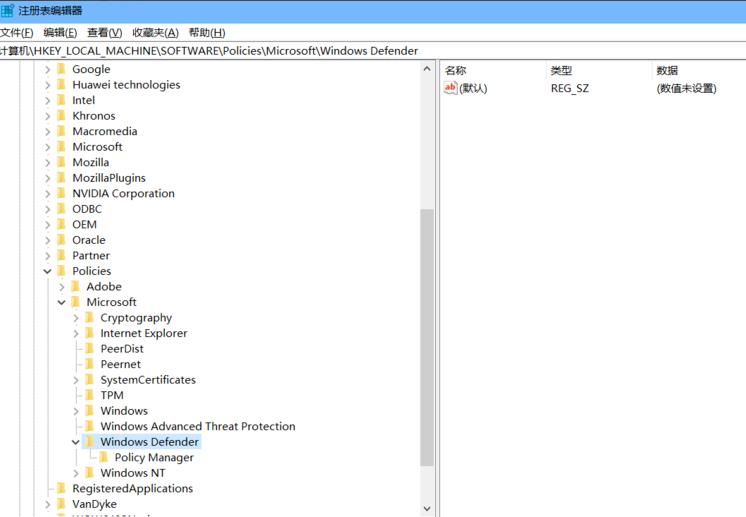Image resolution: width=746 pixels, height=517 pixels.
Task: Click the Mozilla folder icon
Action: coord(61,162)
